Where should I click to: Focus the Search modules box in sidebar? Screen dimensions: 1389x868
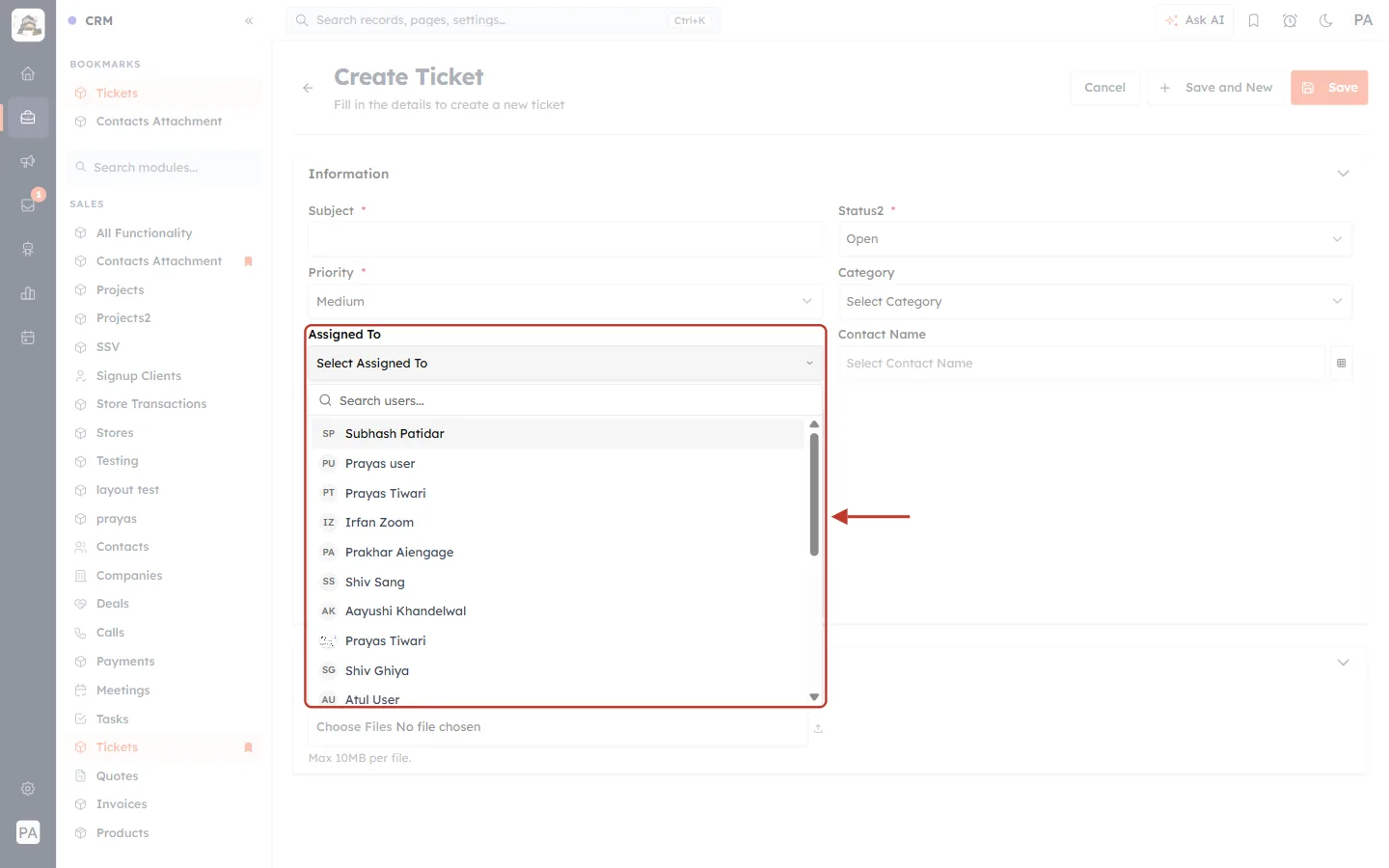coord(165,168)
